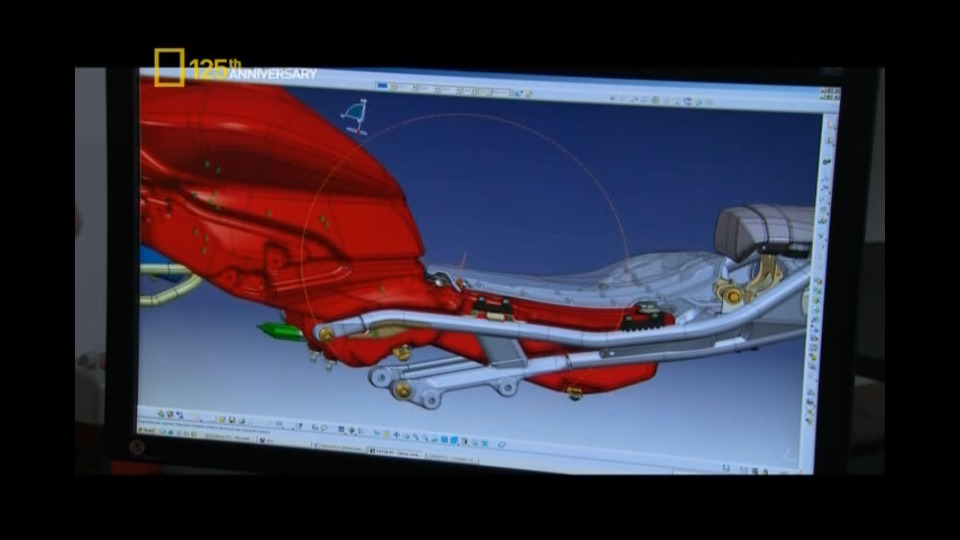Open the third graphic properties dropdown
The height and width of the screenshot is (540, 960).
(429, 88)
